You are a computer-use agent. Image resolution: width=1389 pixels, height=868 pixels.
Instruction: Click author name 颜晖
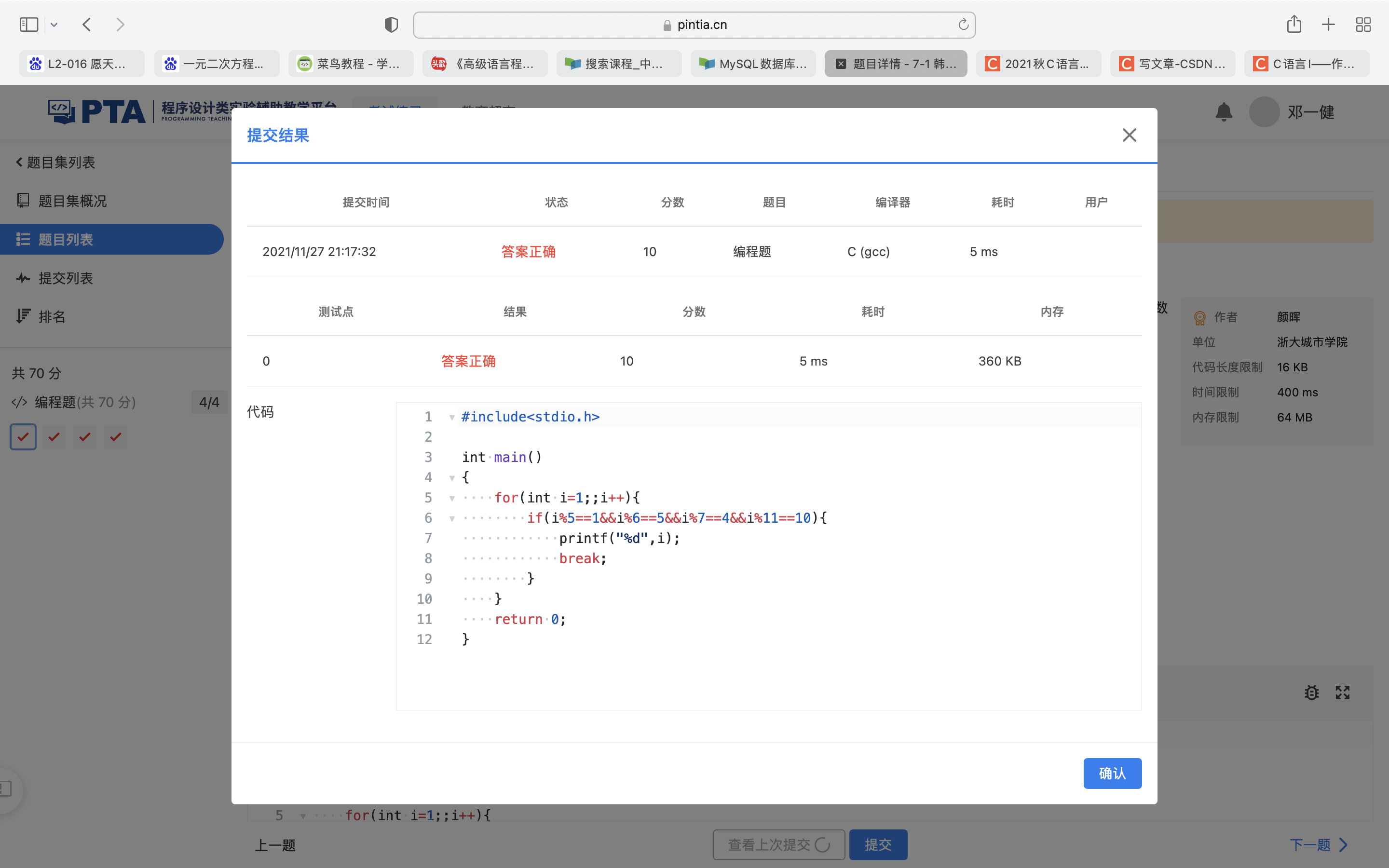[1289, 317]
